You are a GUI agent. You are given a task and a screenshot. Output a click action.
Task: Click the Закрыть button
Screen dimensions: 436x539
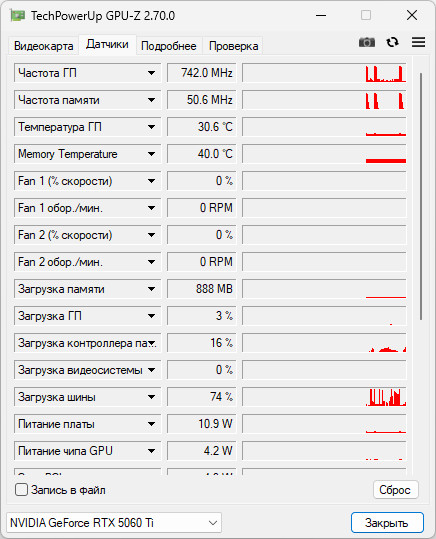[387, 523]
